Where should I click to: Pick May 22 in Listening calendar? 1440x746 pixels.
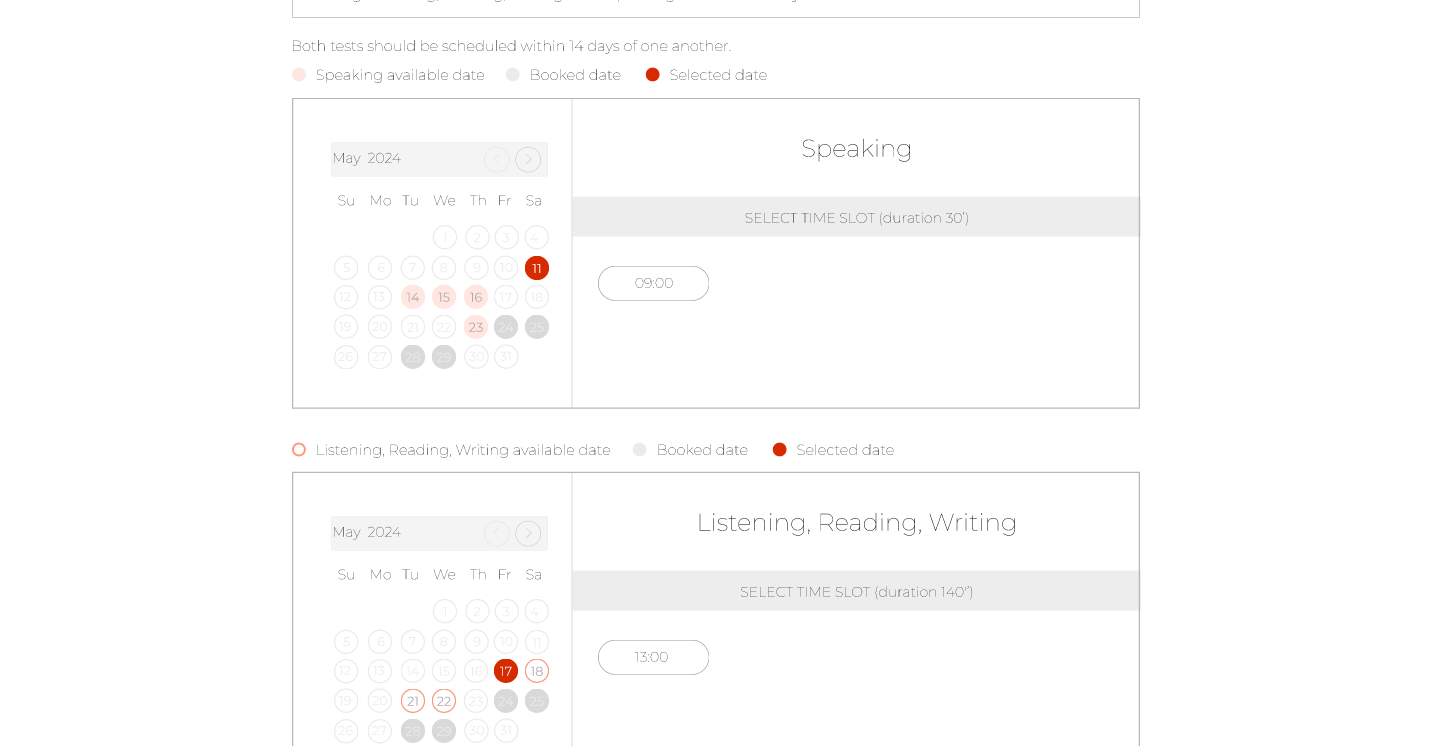444,701
